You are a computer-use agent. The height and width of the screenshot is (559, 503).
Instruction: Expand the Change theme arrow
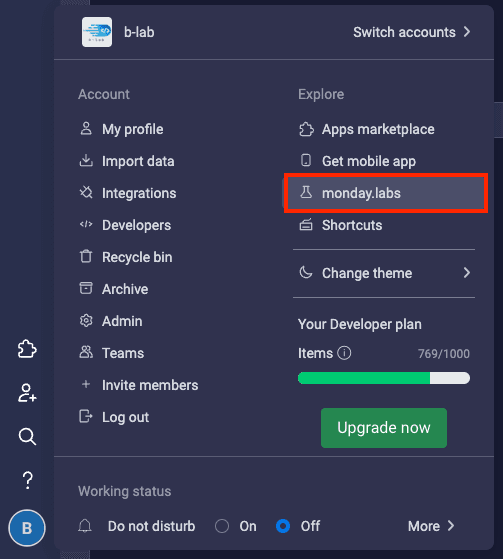[x=467, y=273]
